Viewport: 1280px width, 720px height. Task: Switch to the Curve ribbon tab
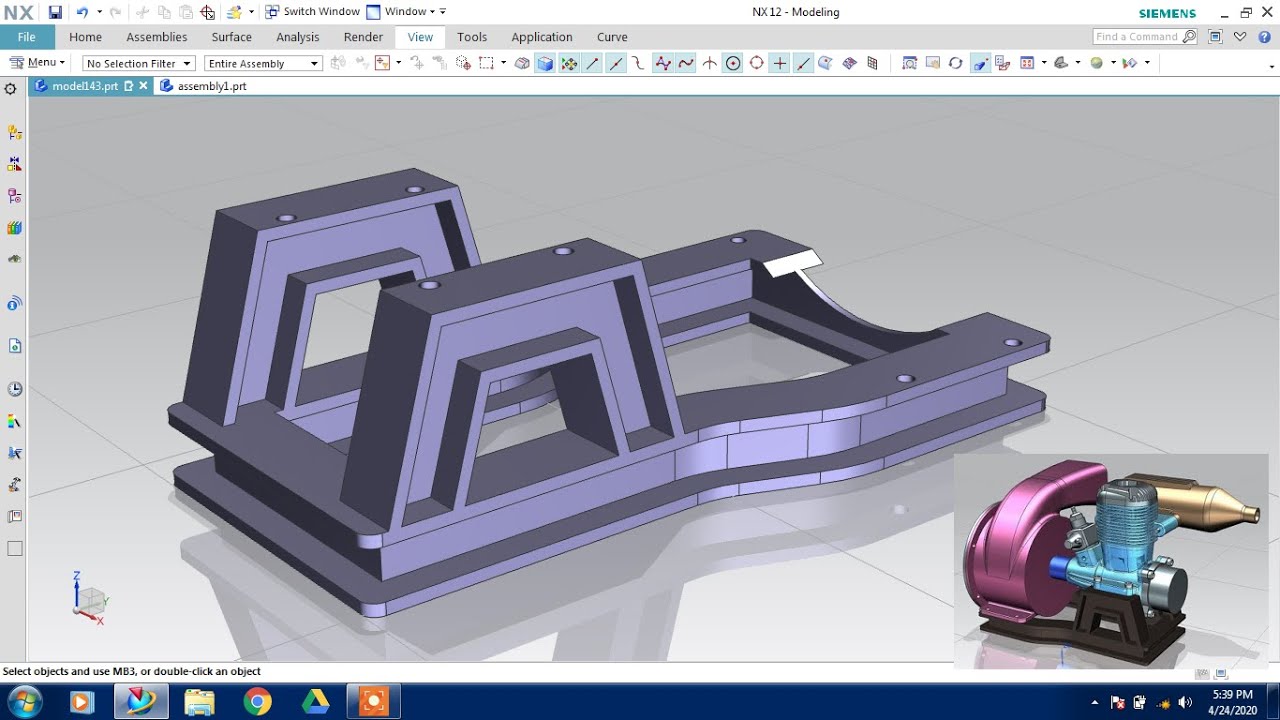click(612, 37)
